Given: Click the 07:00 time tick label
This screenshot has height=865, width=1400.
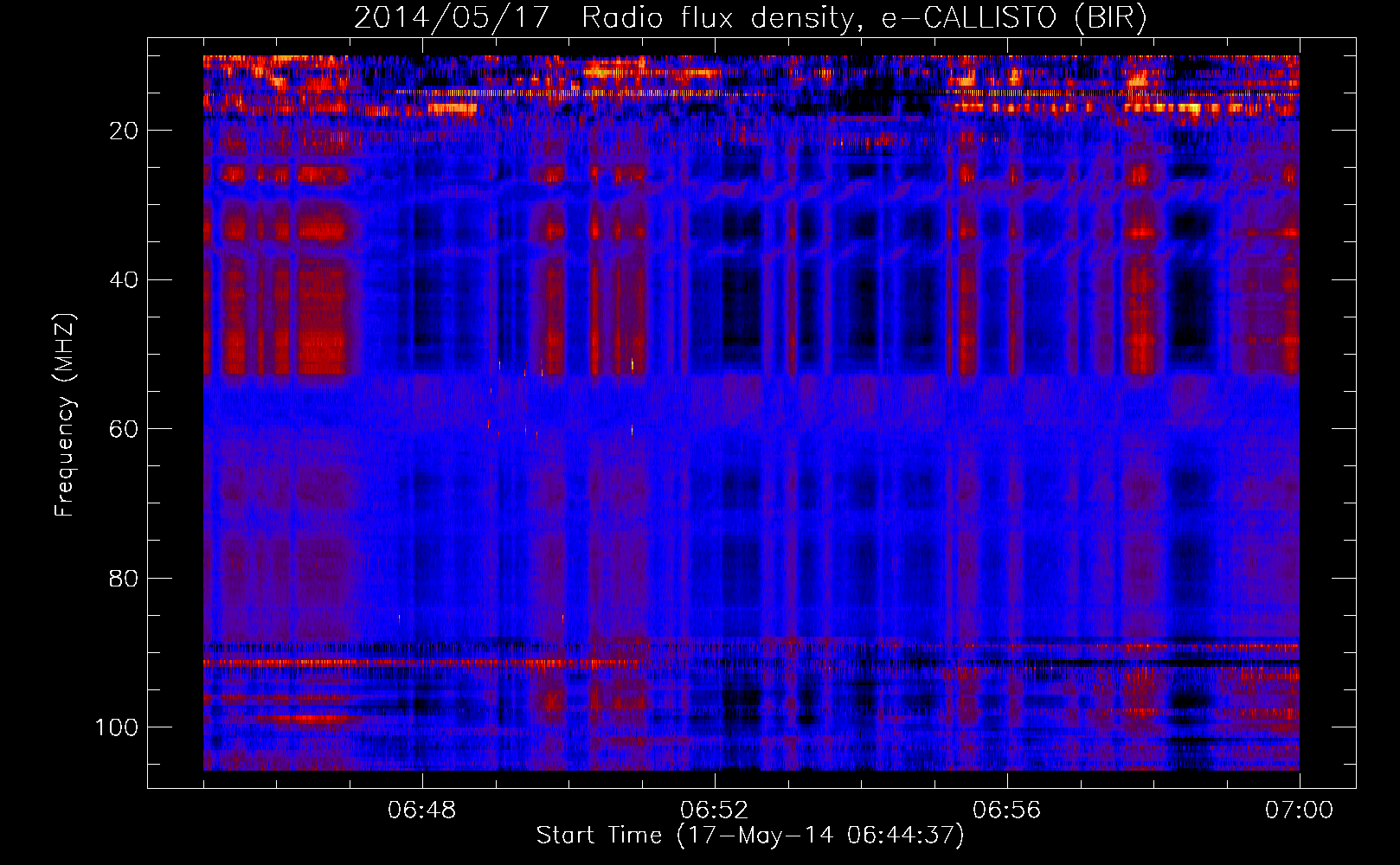Looking at the screenshot, I should pos(1300,811).
